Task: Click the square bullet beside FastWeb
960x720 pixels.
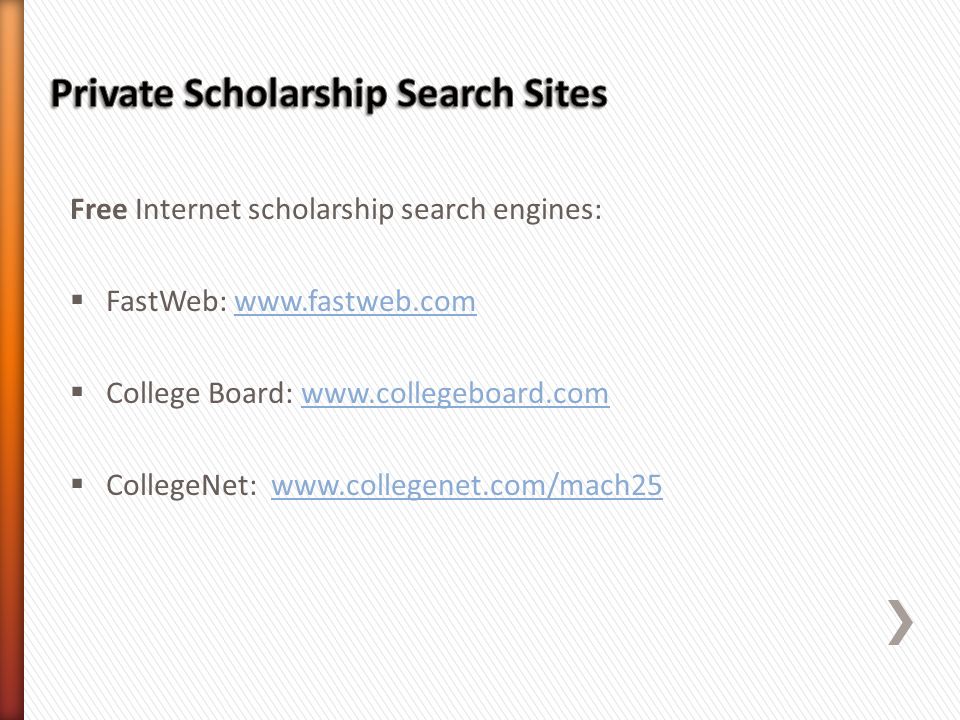Action: [x=77, y=299]
